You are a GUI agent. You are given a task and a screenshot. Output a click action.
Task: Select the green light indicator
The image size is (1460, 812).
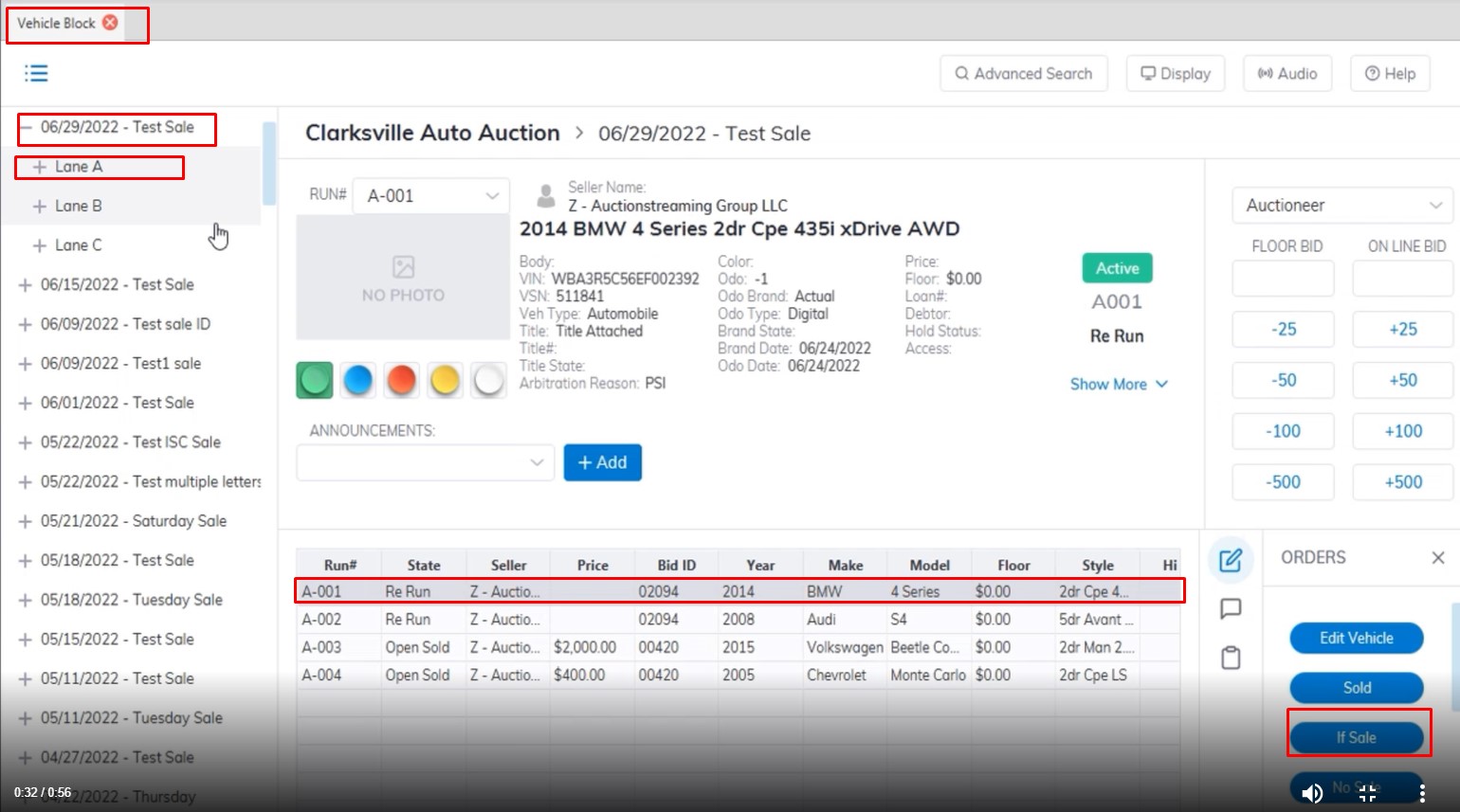pos(315,380)
